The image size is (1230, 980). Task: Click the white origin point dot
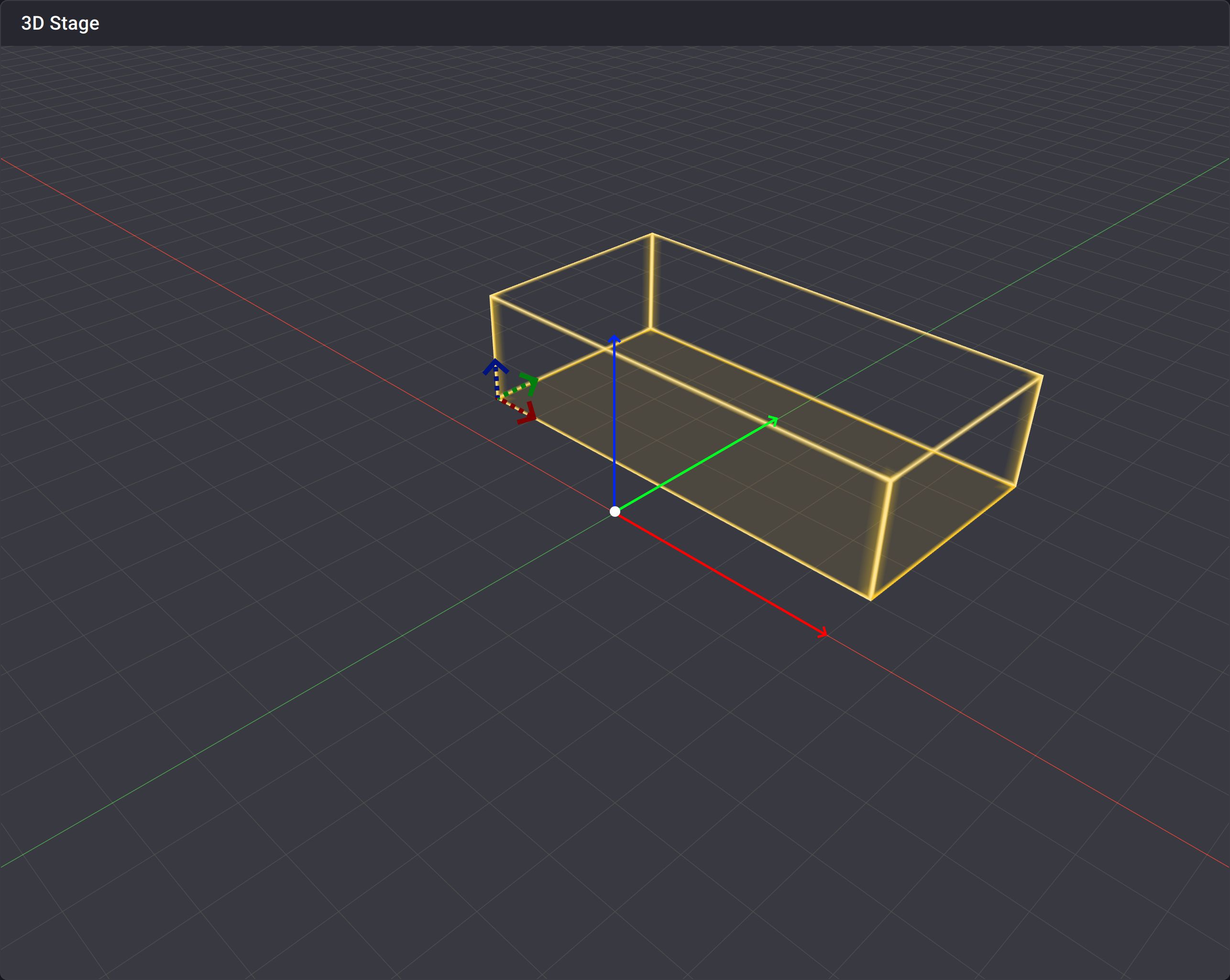(x=615, y=511)
